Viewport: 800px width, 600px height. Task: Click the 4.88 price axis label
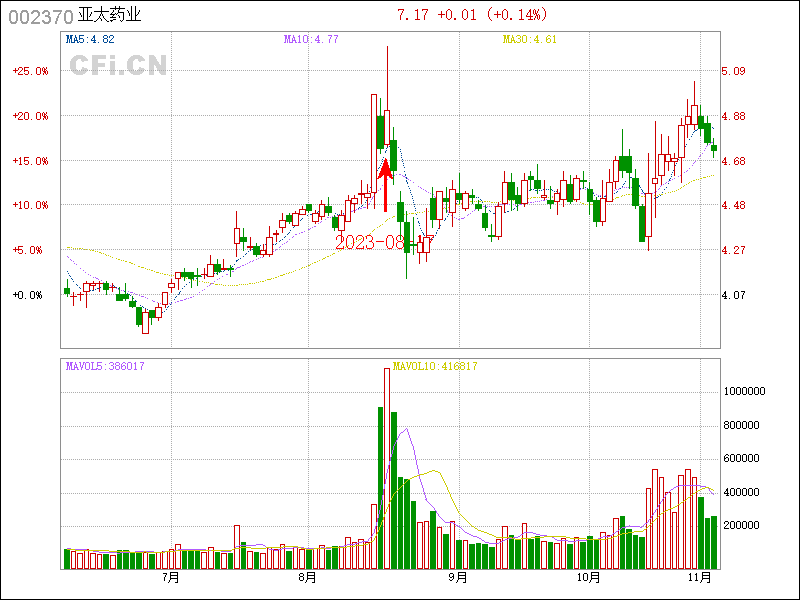pyautogui.click(x=733, y=116)
